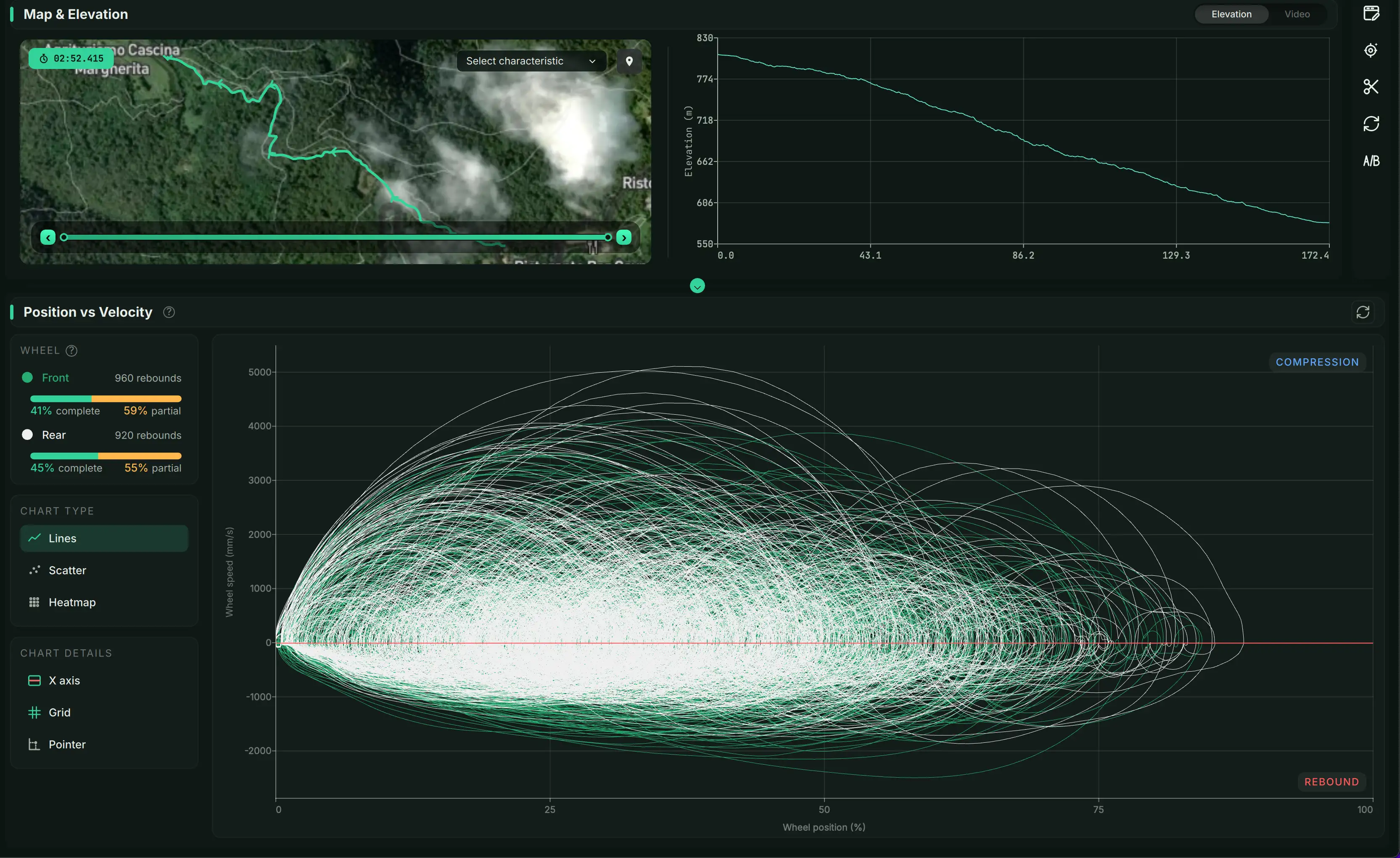Select the Elevation tab

click(1231, 14)
